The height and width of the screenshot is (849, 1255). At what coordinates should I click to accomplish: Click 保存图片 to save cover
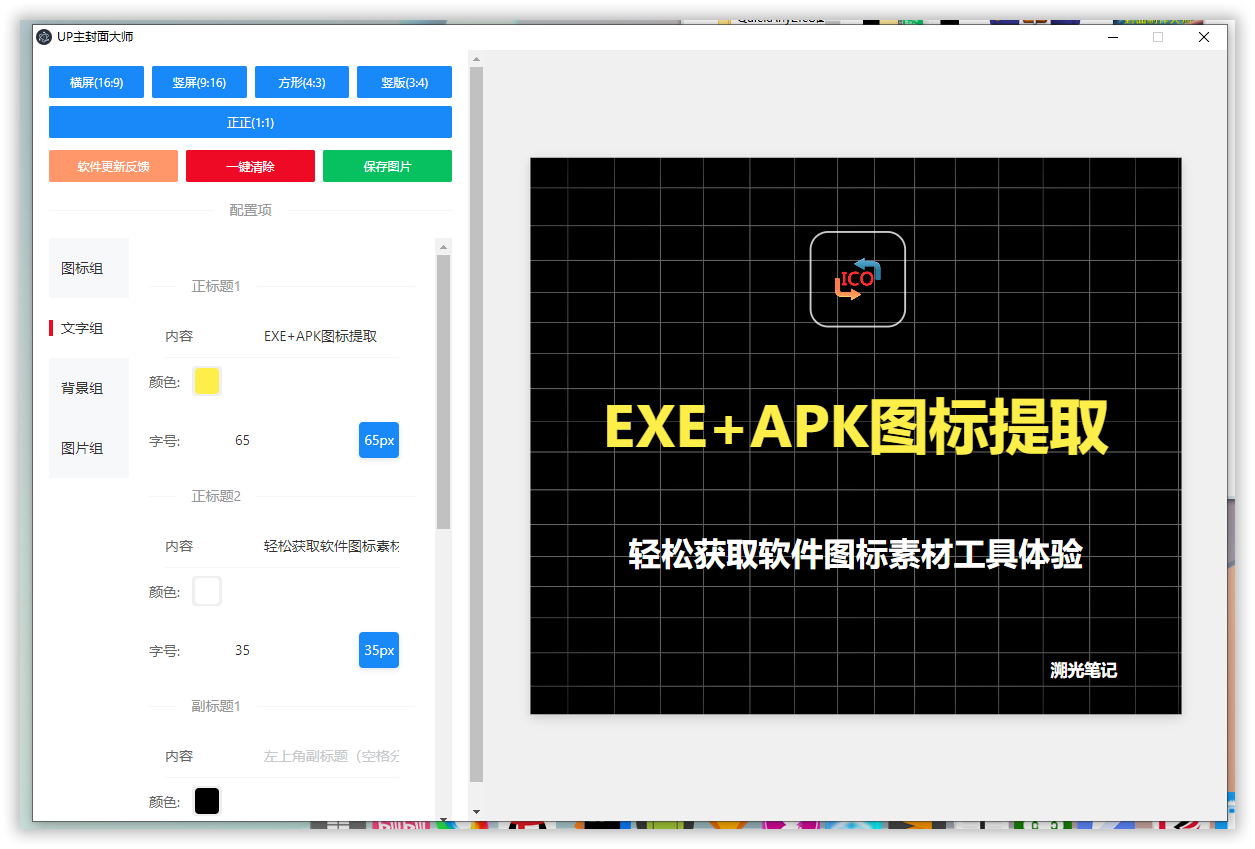click(x=387, y=166)
